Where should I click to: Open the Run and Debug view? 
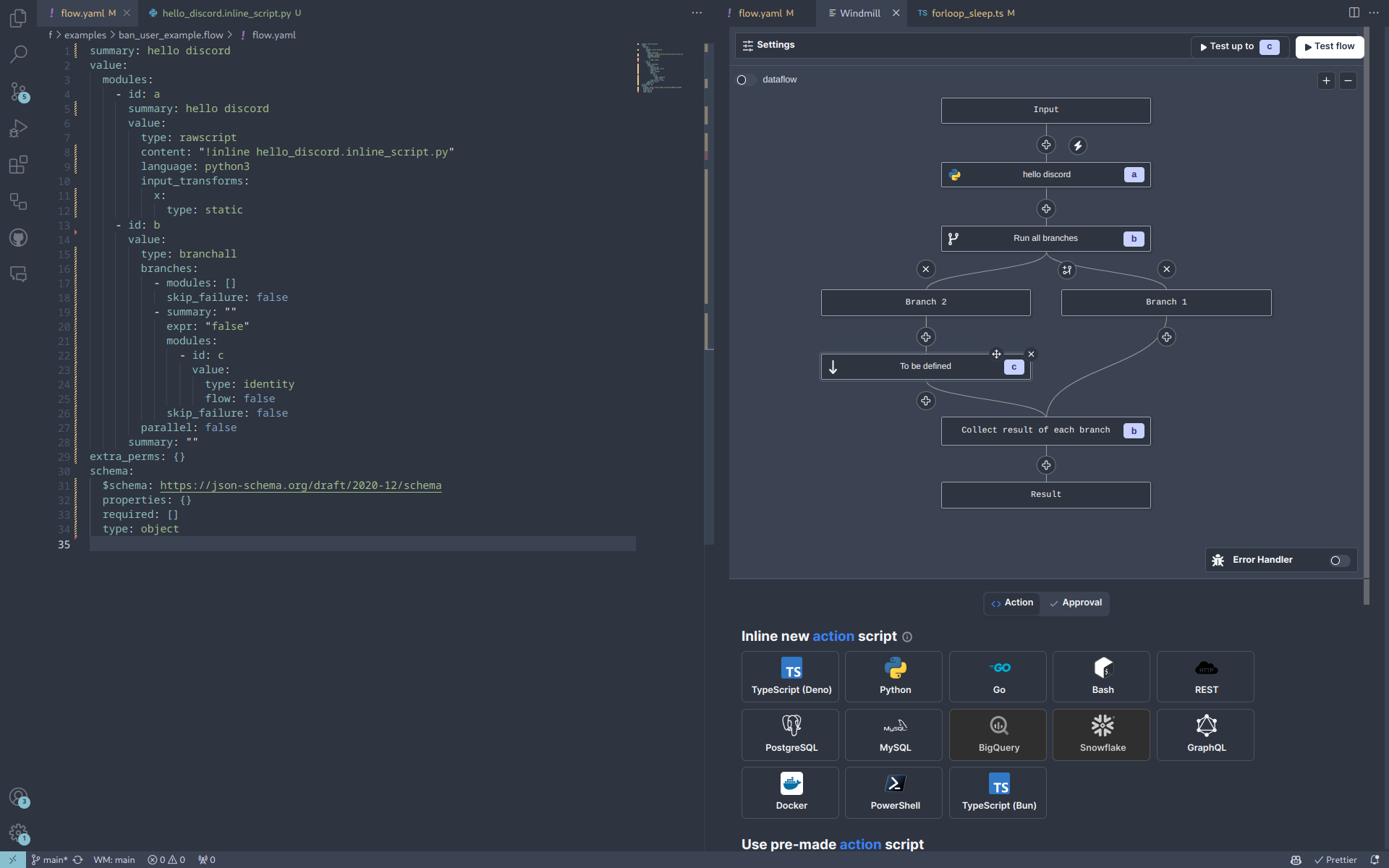[x=19, y=128]
